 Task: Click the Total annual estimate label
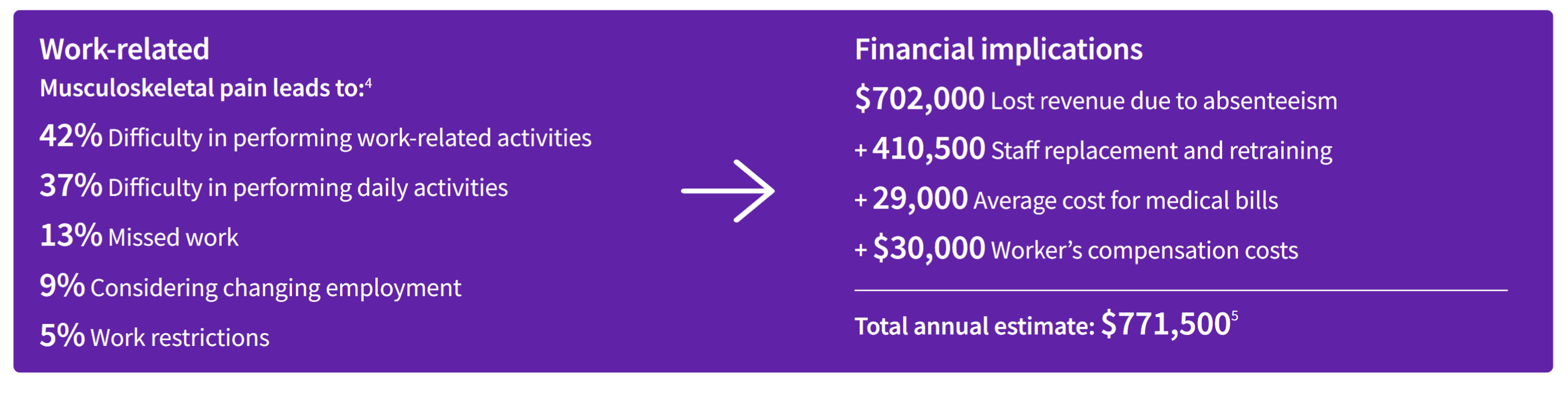[x=974, y=326]
